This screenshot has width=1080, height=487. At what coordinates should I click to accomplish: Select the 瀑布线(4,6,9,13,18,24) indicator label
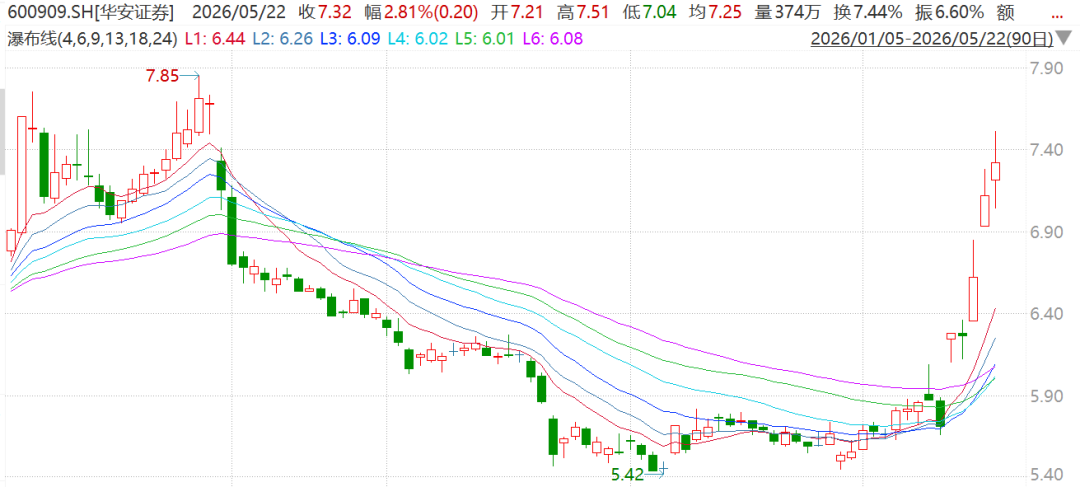click(92, 40)
